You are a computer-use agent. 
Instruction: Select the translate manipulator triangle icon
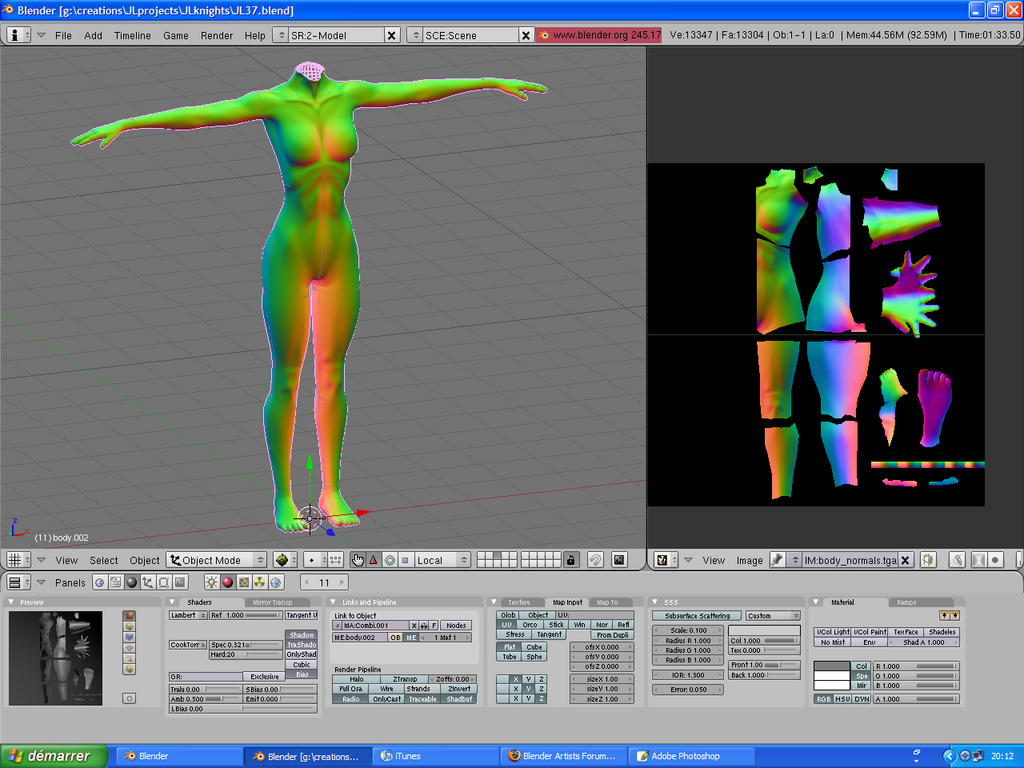(374, 560)
